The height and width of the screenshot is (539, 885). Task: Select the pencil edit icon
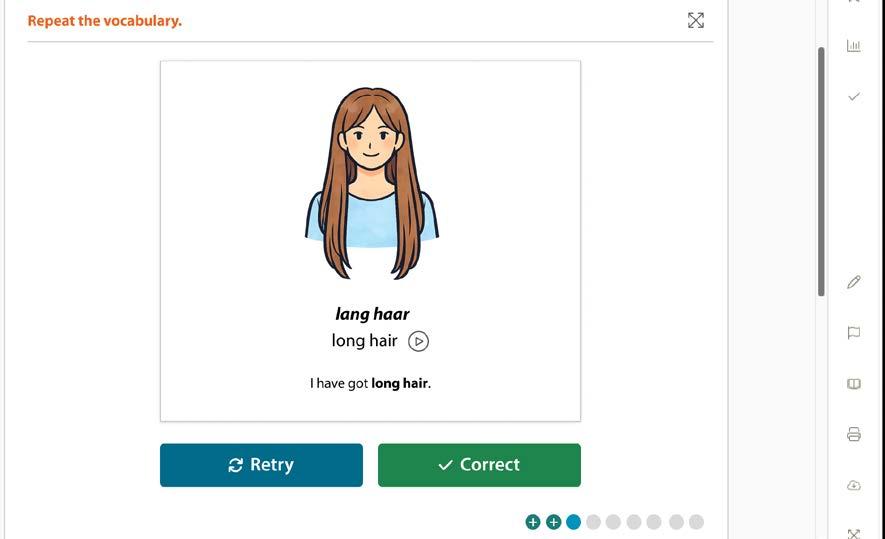point(853,282)
